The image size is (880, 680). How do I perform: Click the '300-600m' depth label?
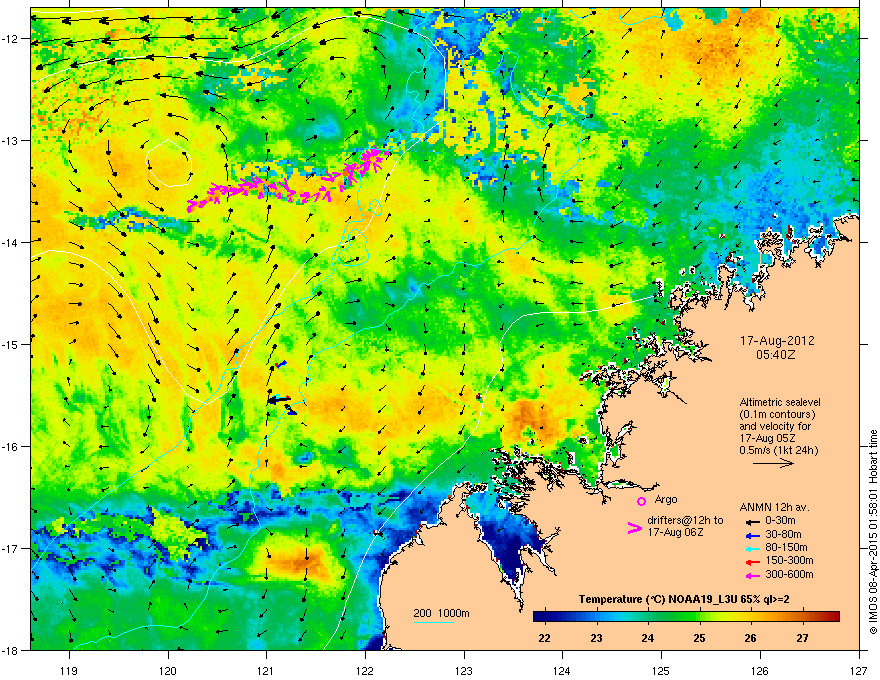click(x=789, y=574)
